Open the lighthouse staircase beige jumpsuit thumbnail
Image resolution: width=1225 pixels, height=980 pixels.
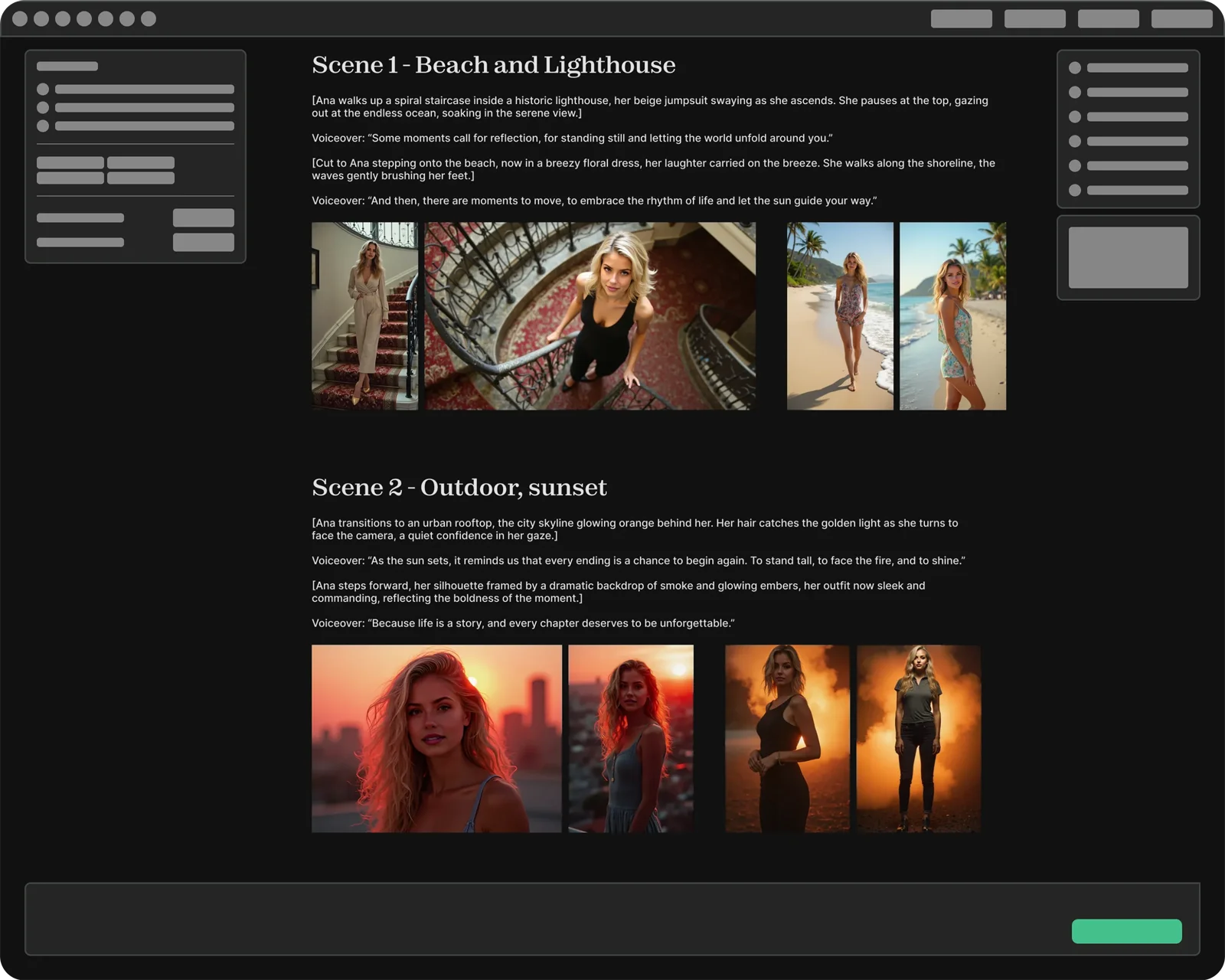point(364,316)
